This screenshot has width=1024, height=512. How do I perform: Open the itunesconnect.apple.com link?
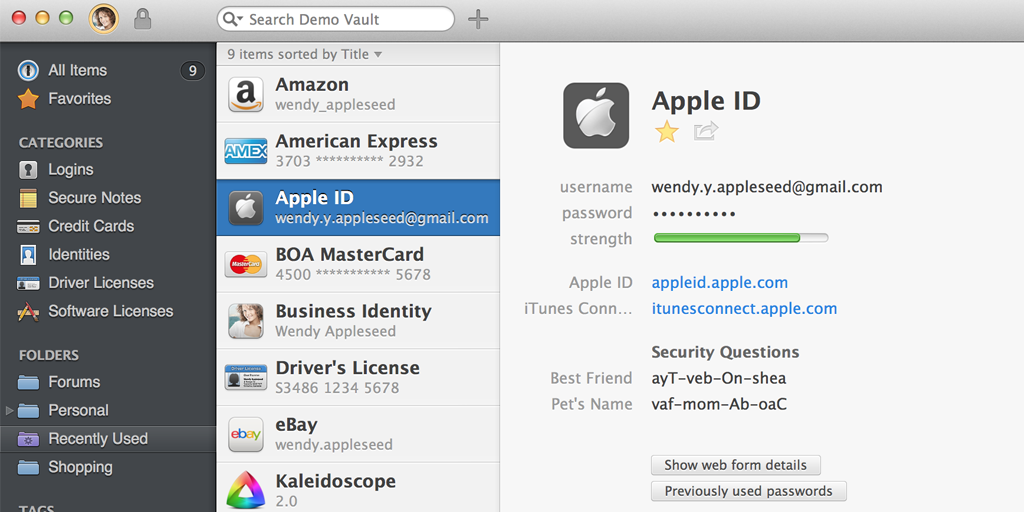point(744,309)
